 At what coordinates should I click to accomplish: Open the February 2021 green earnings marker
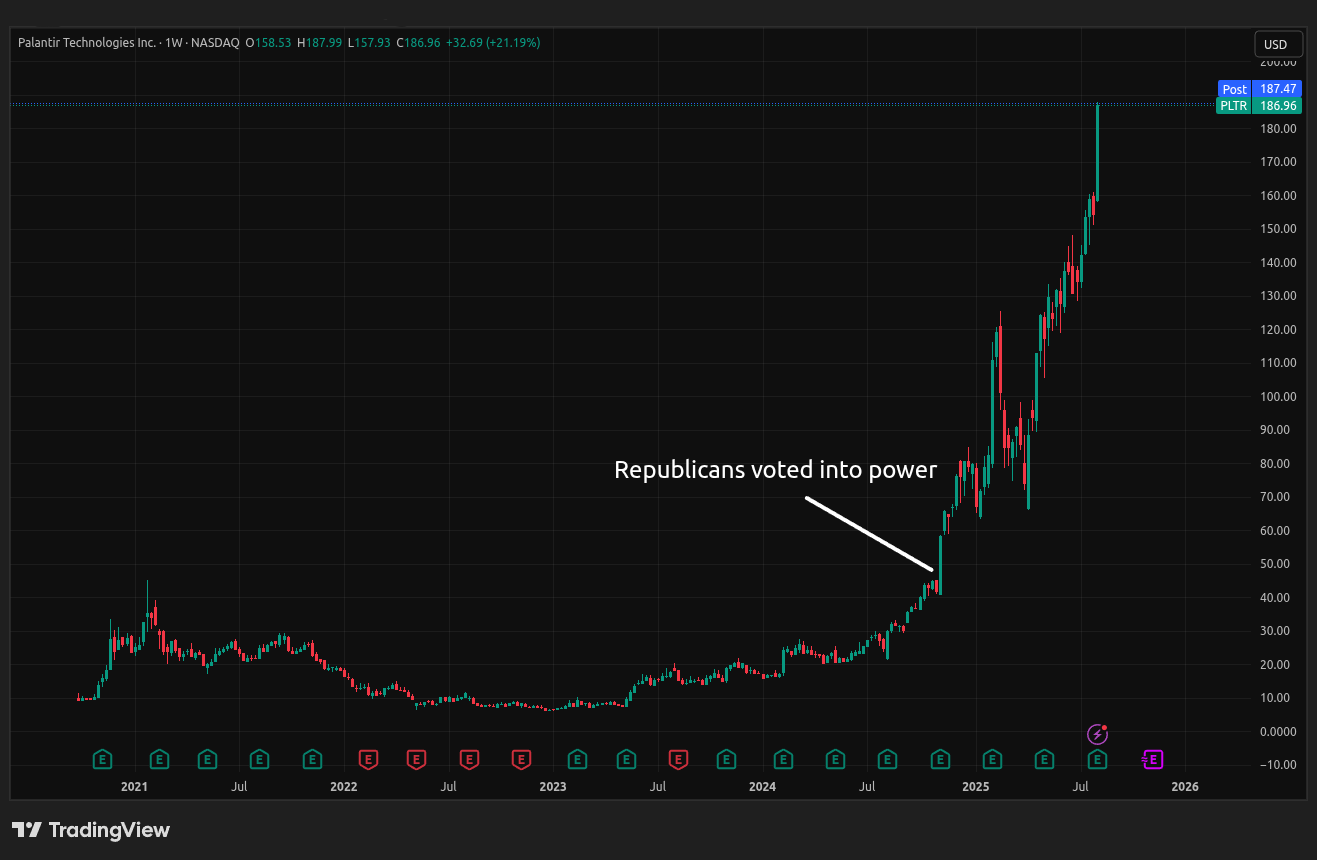pyautogui.click(x=160, y=760)
